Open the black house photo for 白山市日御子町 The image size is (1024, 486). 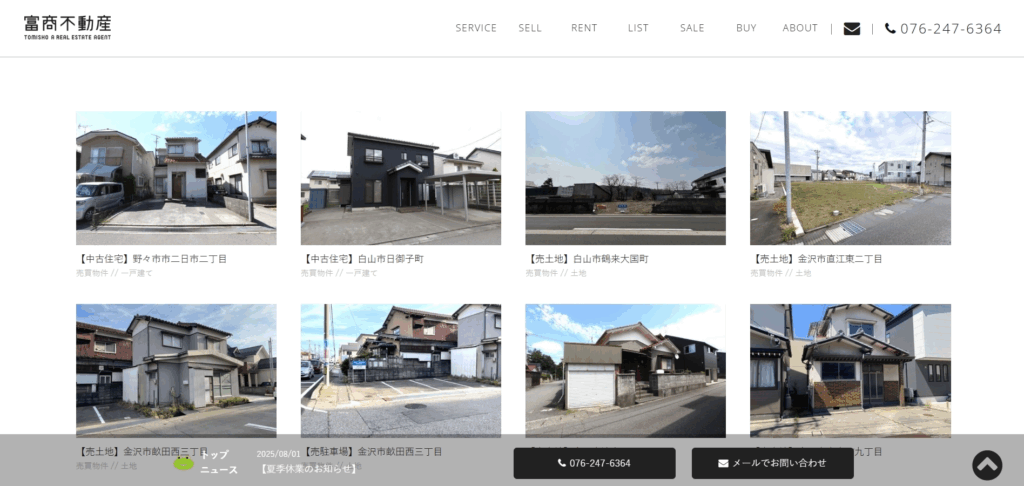400,177
